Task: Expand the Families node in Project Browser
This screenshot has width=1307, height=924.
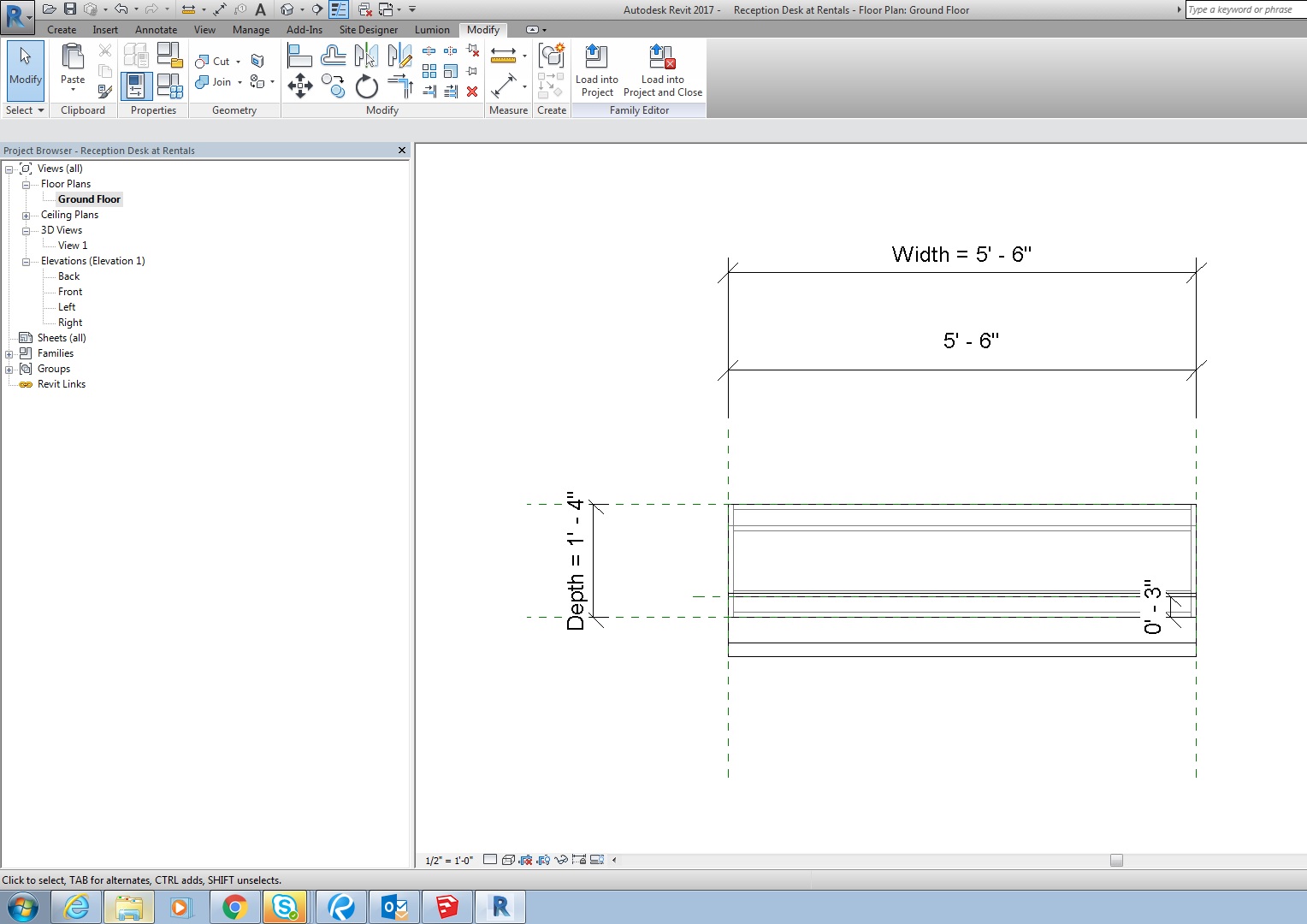Action: (8, 353)
